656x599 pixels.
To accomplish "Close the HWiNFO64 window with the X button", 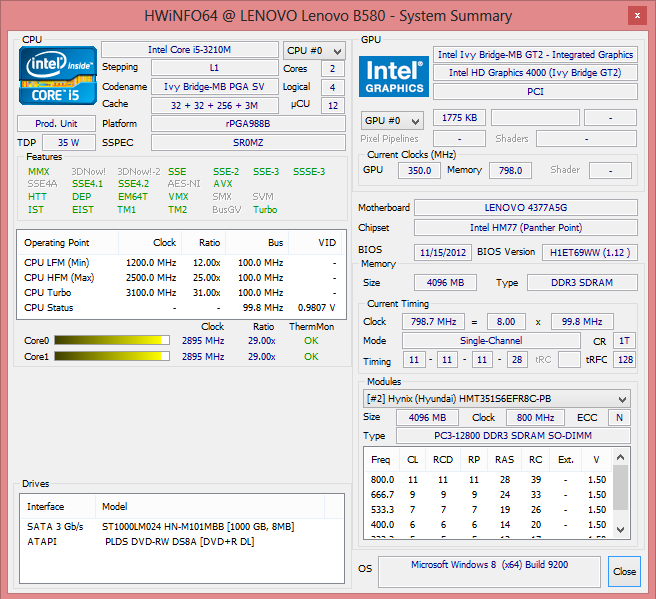I will point(637,16).
